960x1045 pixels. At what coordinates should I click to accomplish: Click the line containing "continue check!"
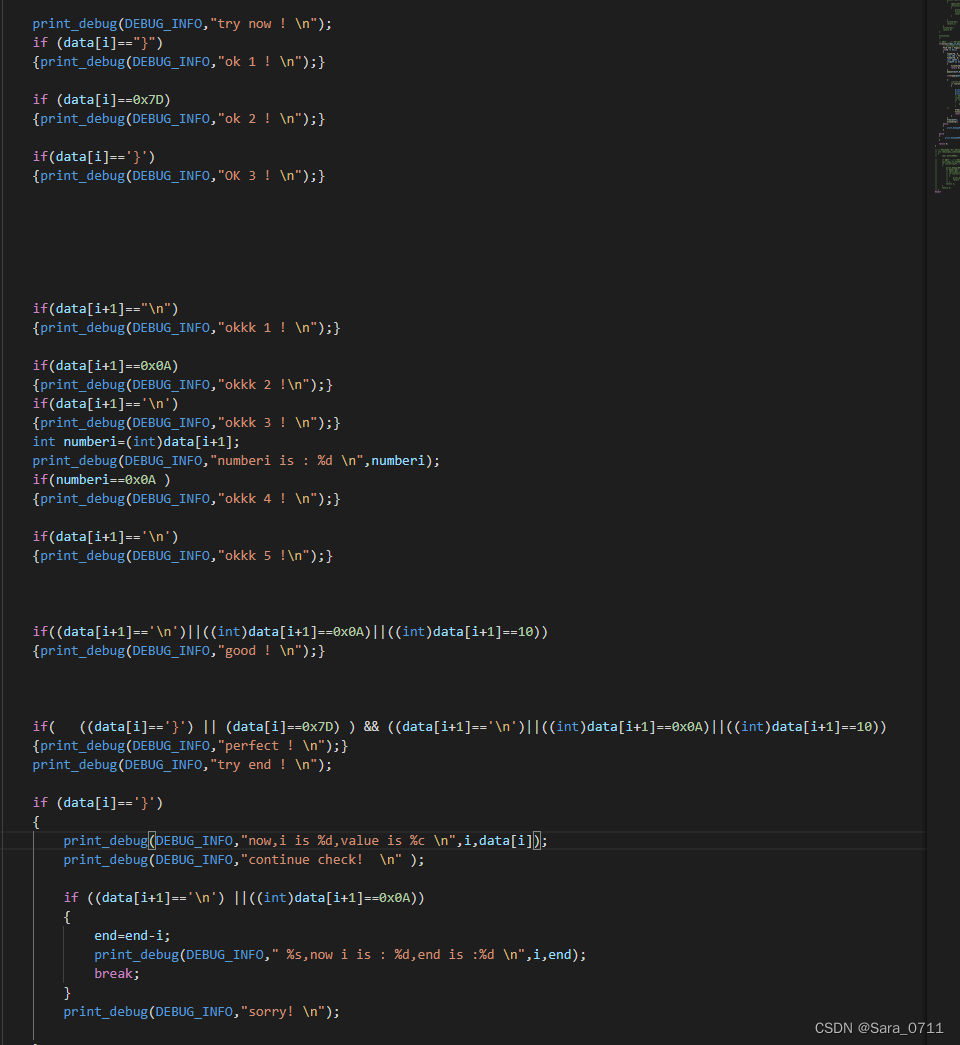(x=244, y=860)
